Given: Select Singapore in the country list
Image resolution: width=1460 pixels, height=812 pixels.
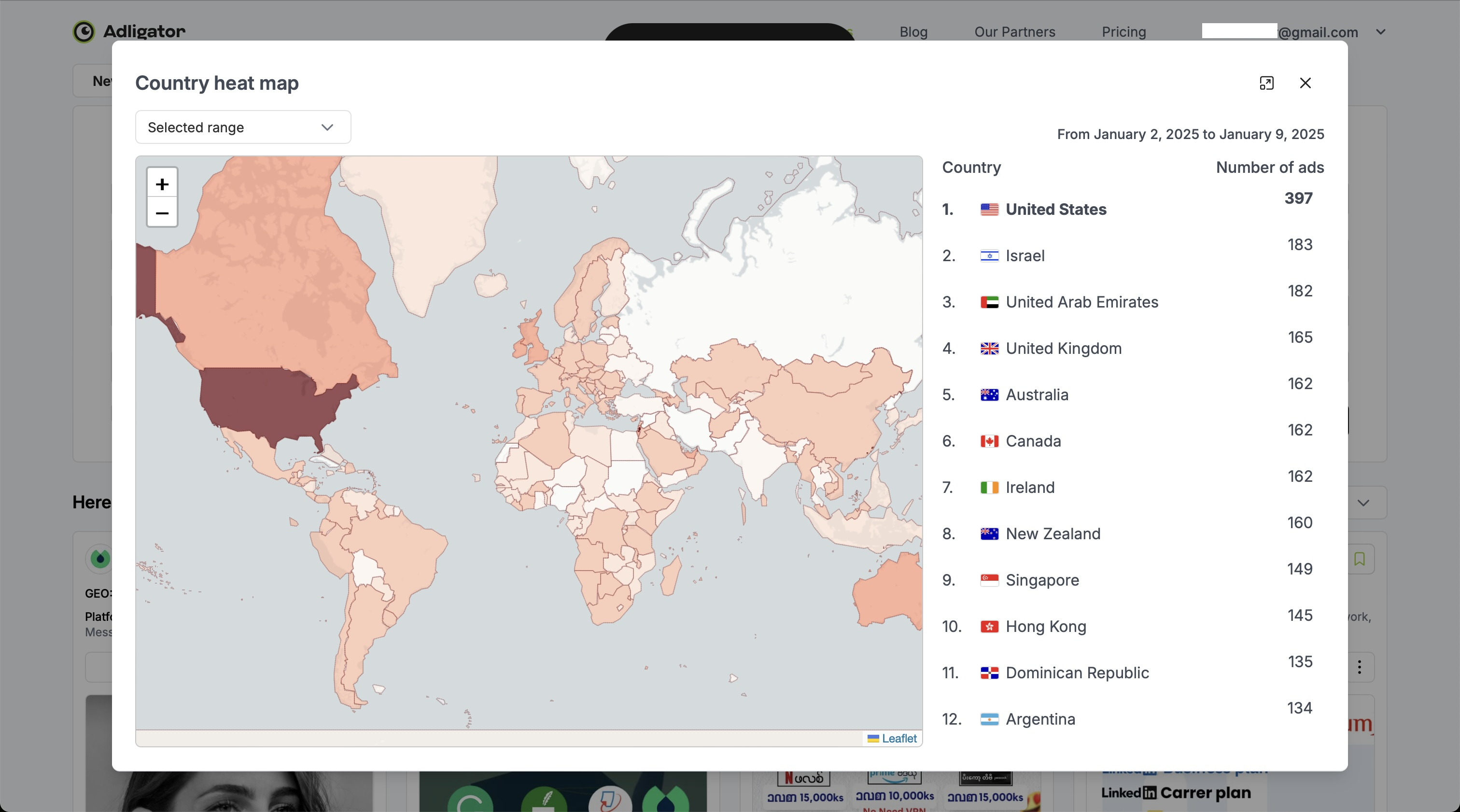Looking at the screenshot, I should (1042, 580).
